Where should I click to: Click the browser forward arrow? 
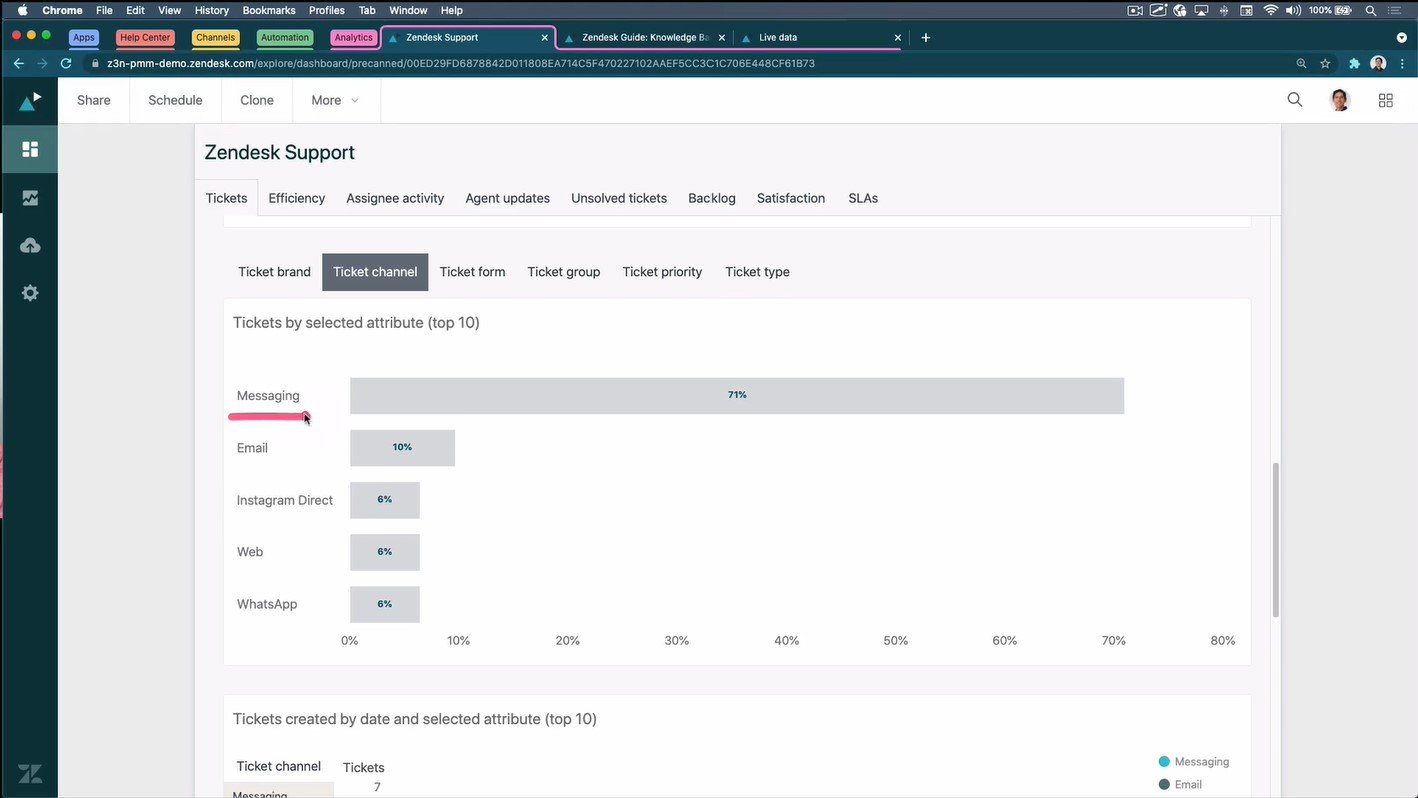(x=42, y=63)
